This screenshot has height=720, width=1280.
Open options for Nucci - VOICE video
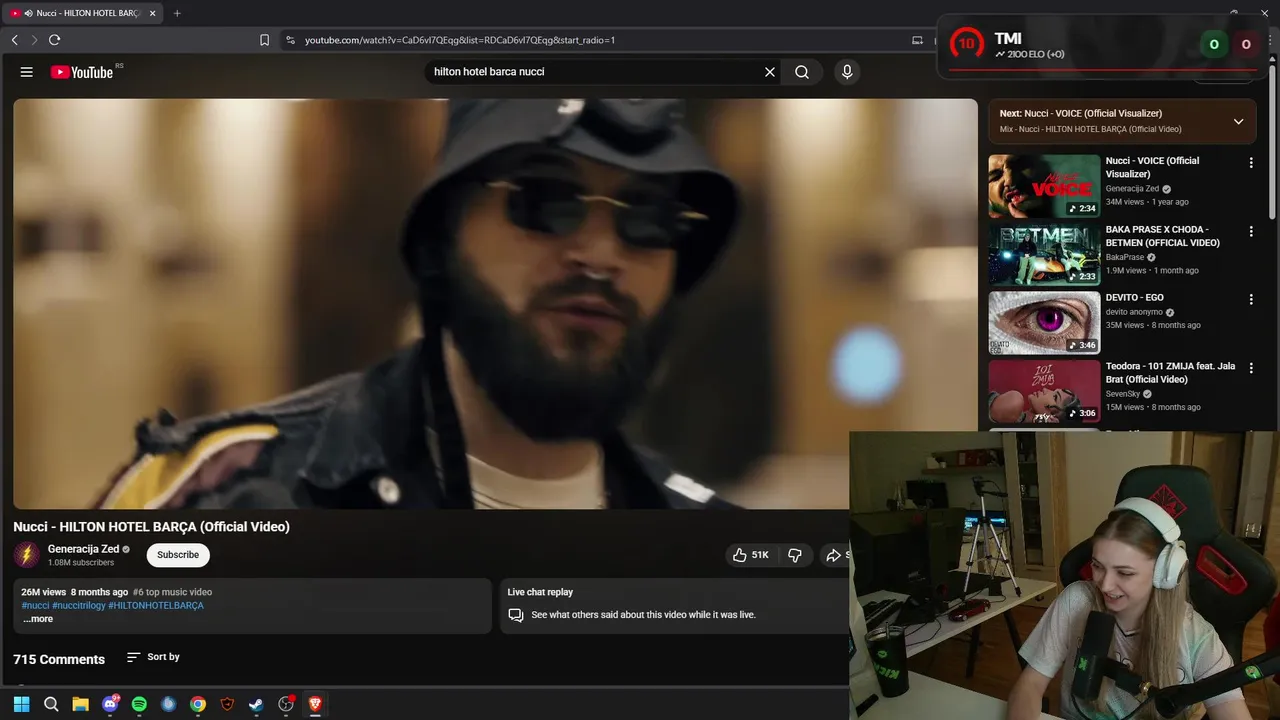click(x=1250, y=162)
